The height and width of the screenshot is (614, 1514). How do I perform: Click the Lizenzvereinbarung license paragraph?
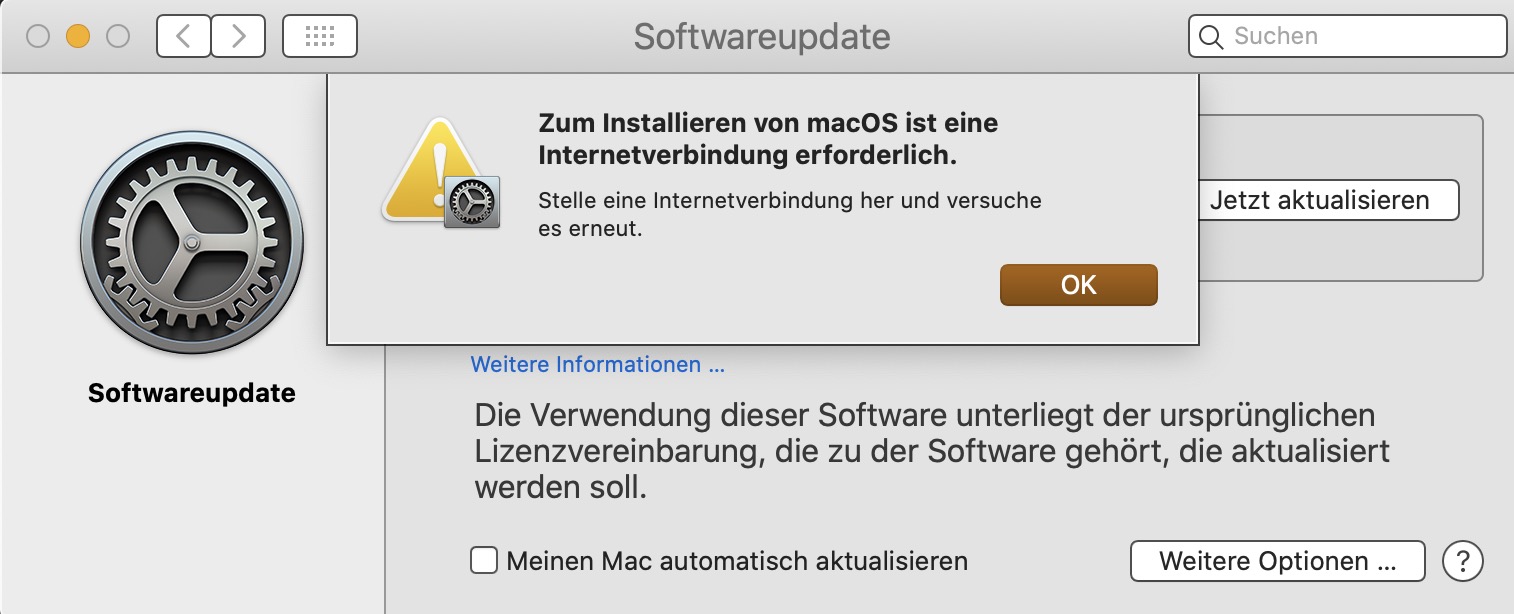(x=930, y=451)
